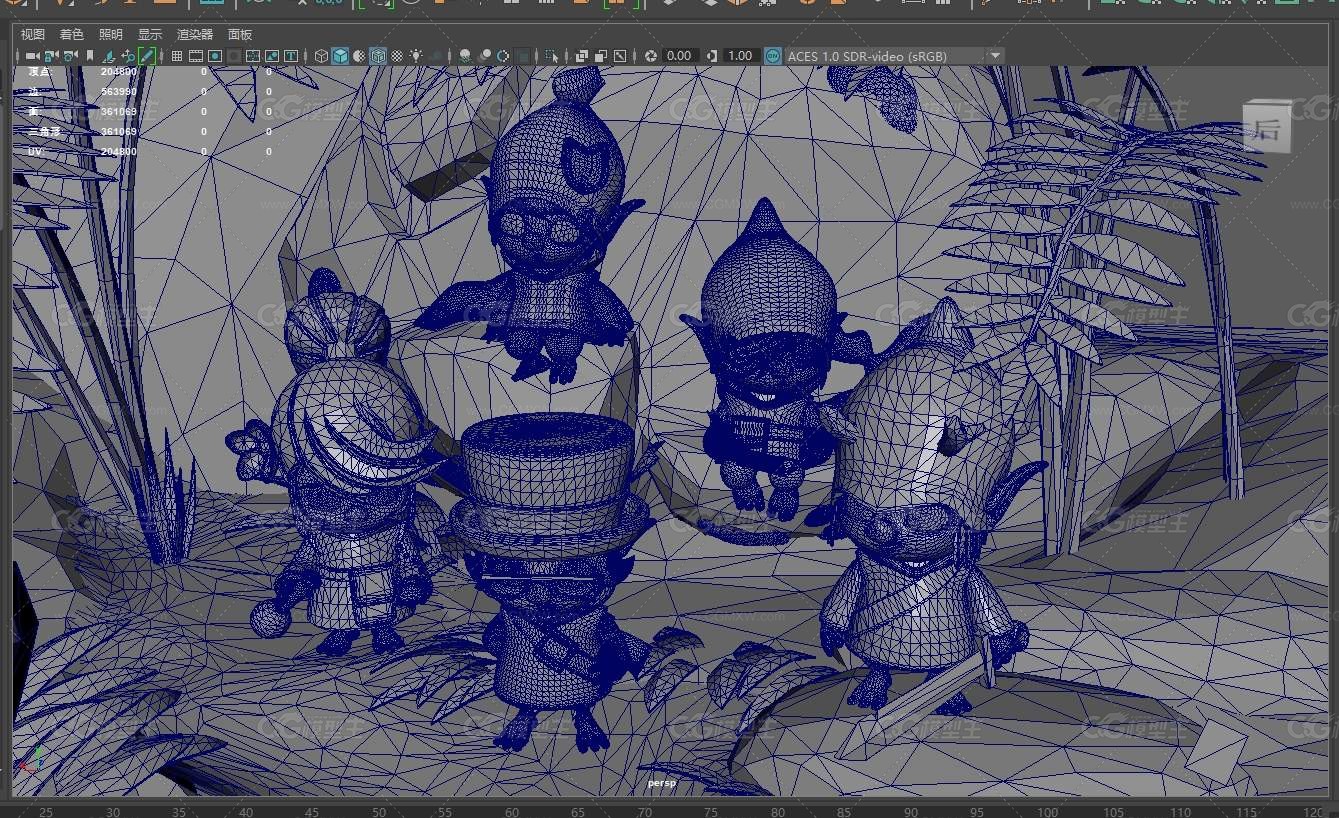The width and height of the screenshot is (1339, 818).
Task: Toggle Wireframe on Shaded
Action: [378, 56]
